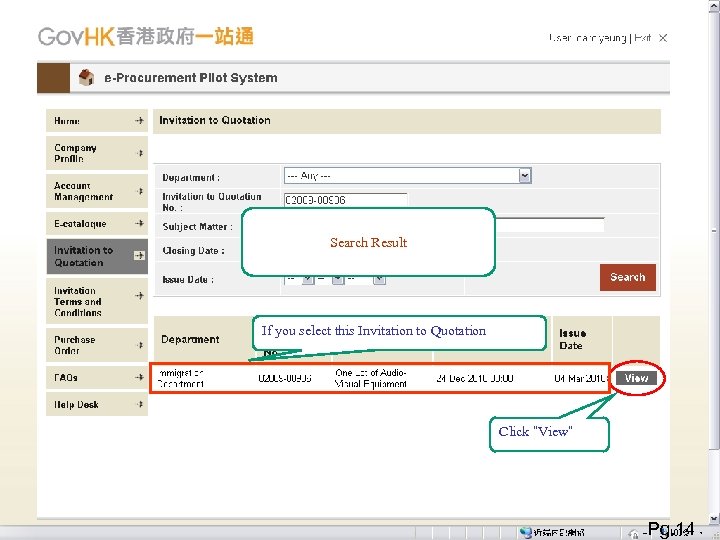
Task: Open Account Management sidebar item
Action: pos(97,191)
